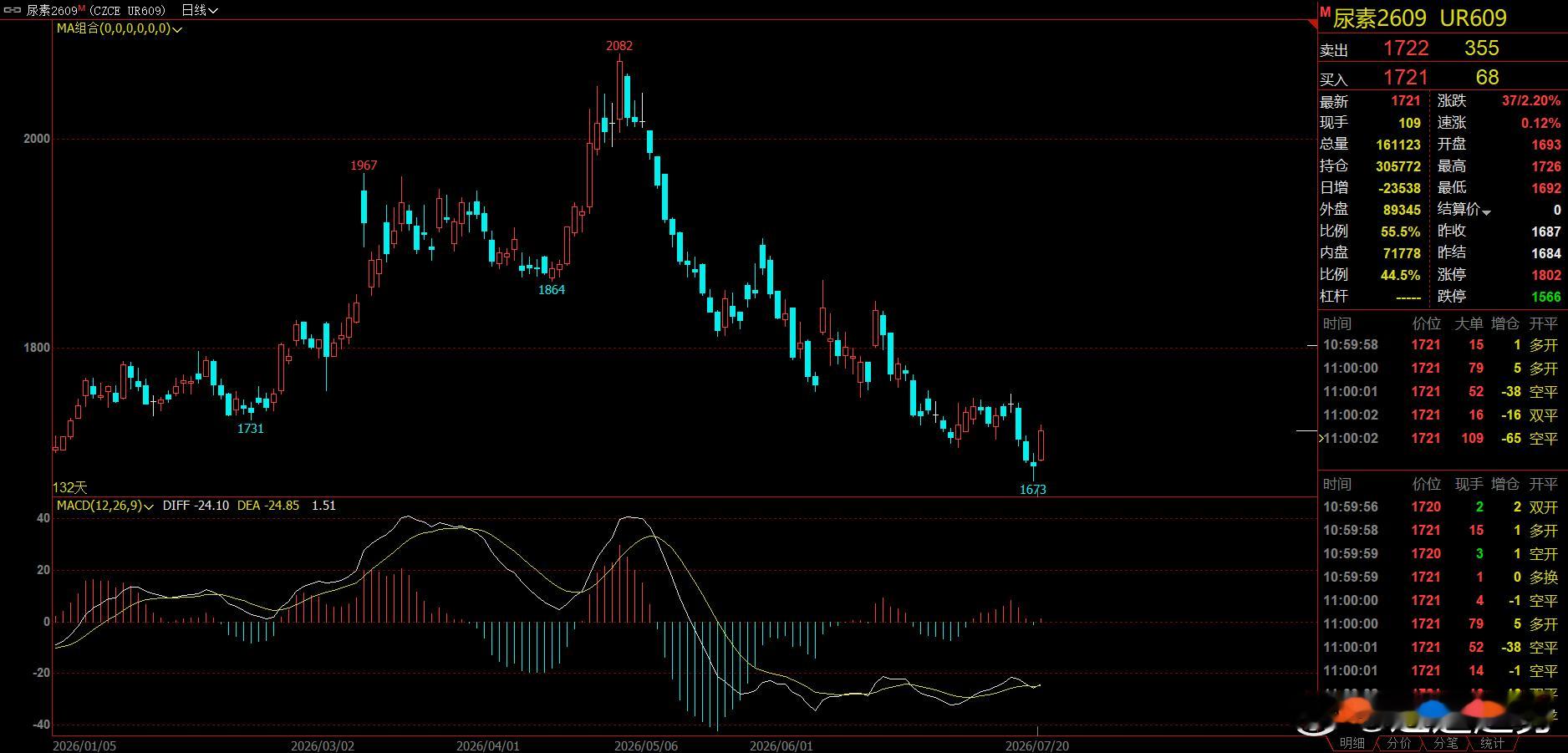Click the 日增 value -23538

(x=1398, y=188)
